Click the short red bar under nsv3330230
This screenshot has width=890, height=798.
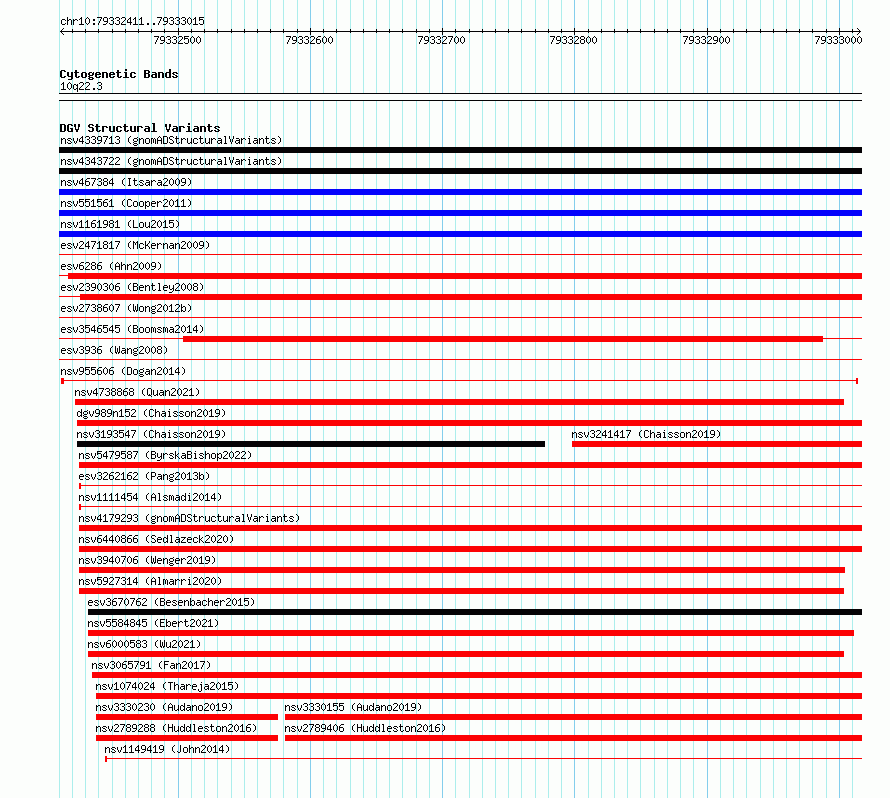click(x=187, y=717)
